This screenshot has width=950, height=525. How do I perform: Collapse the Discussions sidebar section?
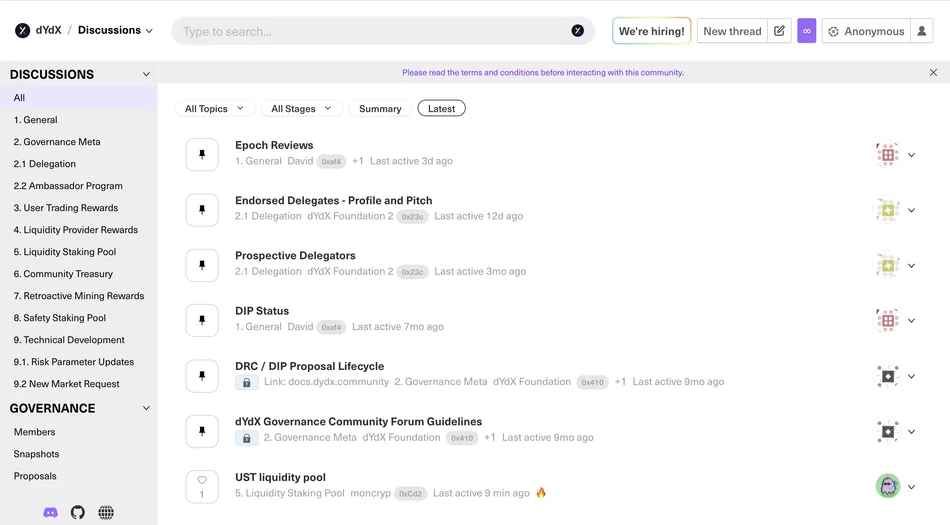[146, 74]
